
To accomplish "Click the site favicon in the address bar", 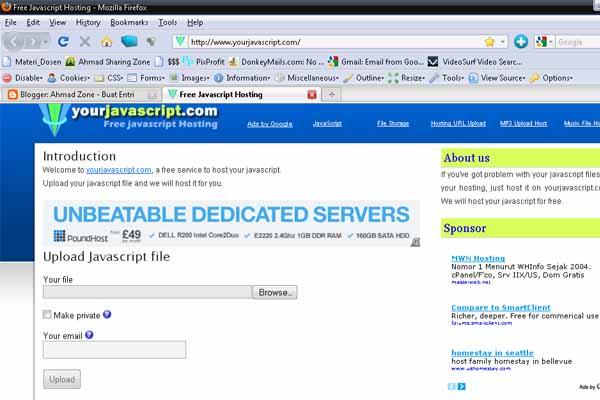I will click(x=180, y=41).
